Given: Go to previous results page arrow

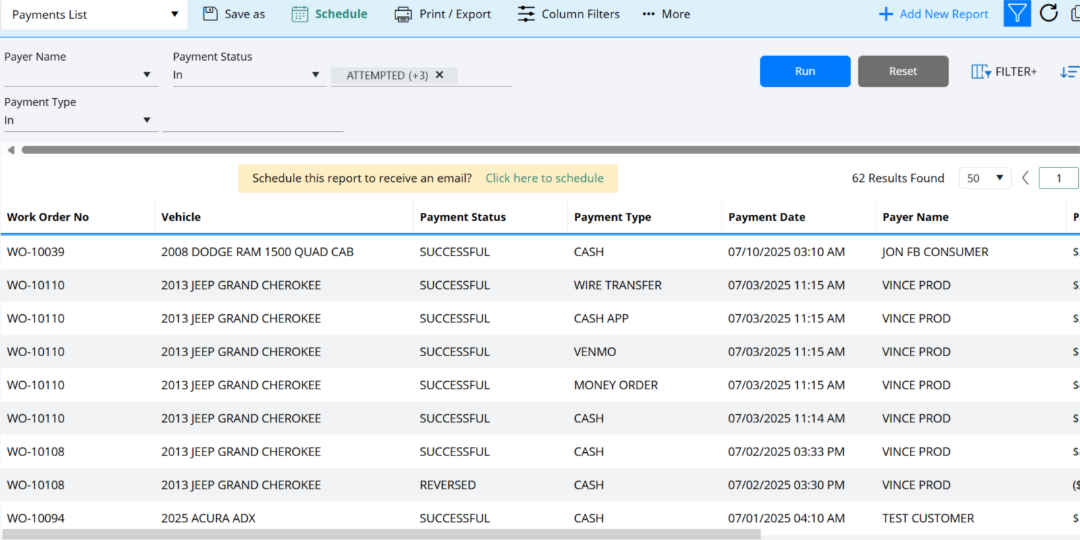Looking at the screenshot, I should tap(1025, 178).
